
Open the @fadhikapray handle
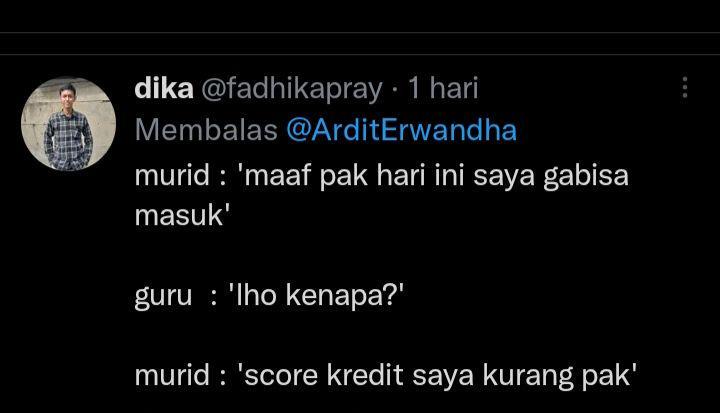292,89
